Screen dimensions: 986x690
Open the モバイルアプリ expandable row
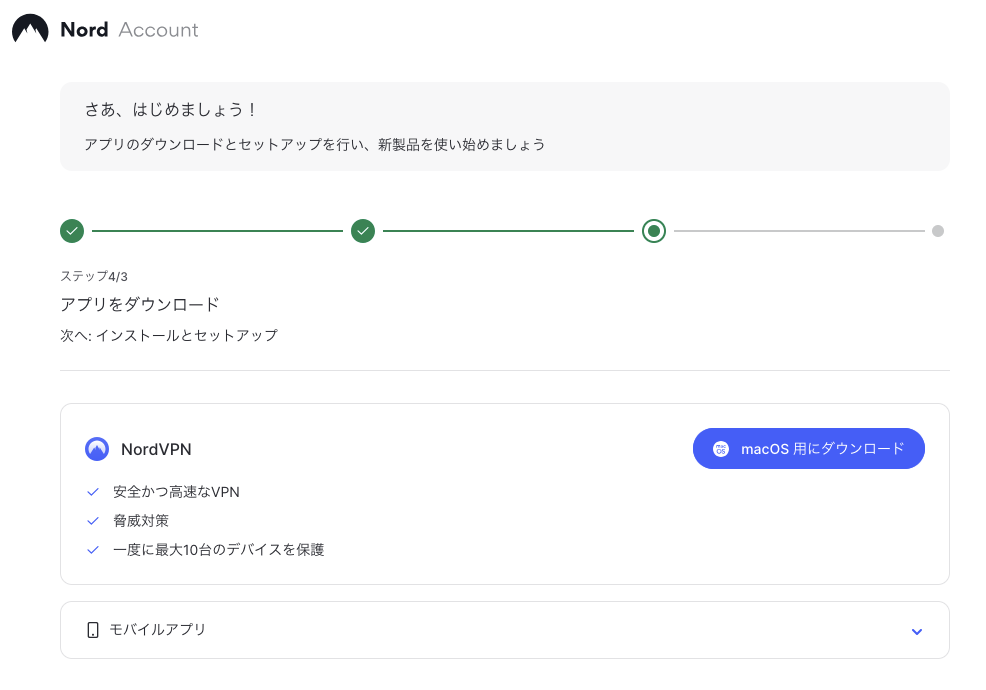505,630
